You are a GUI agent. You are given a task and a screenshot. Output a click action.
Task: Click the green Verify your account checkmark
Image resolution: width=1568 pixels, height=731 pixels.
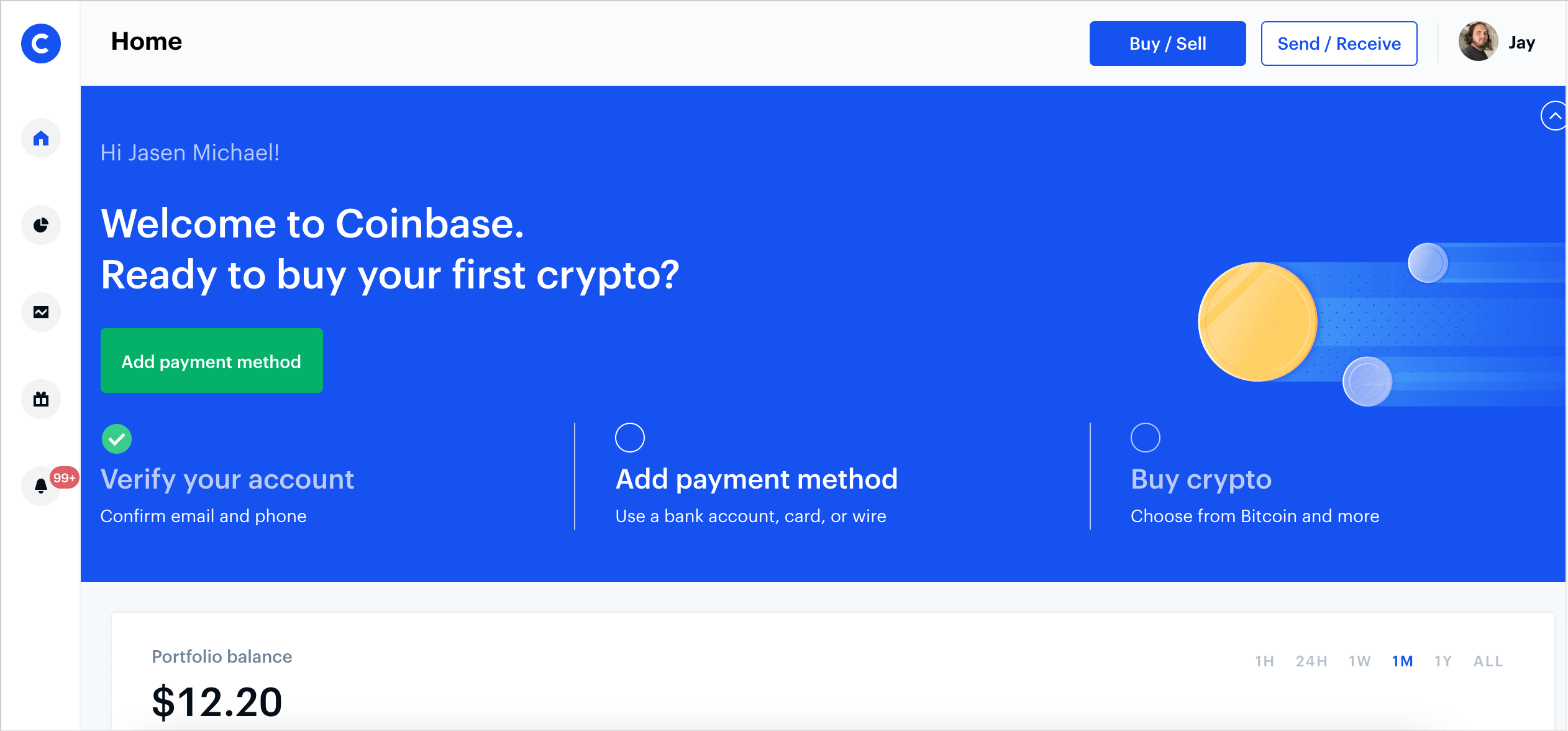[x=117, y=439]
